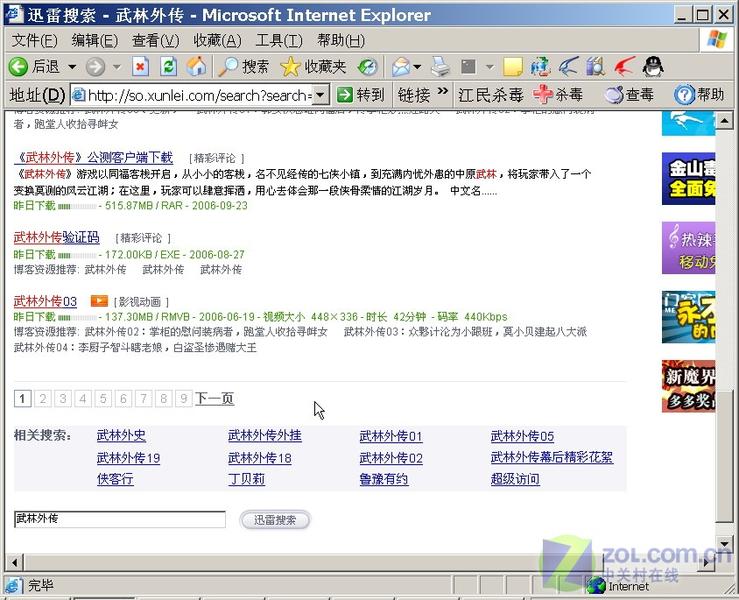Click the red bird toolbar icon
Screen dimensions: 739x600
[624, 66]
